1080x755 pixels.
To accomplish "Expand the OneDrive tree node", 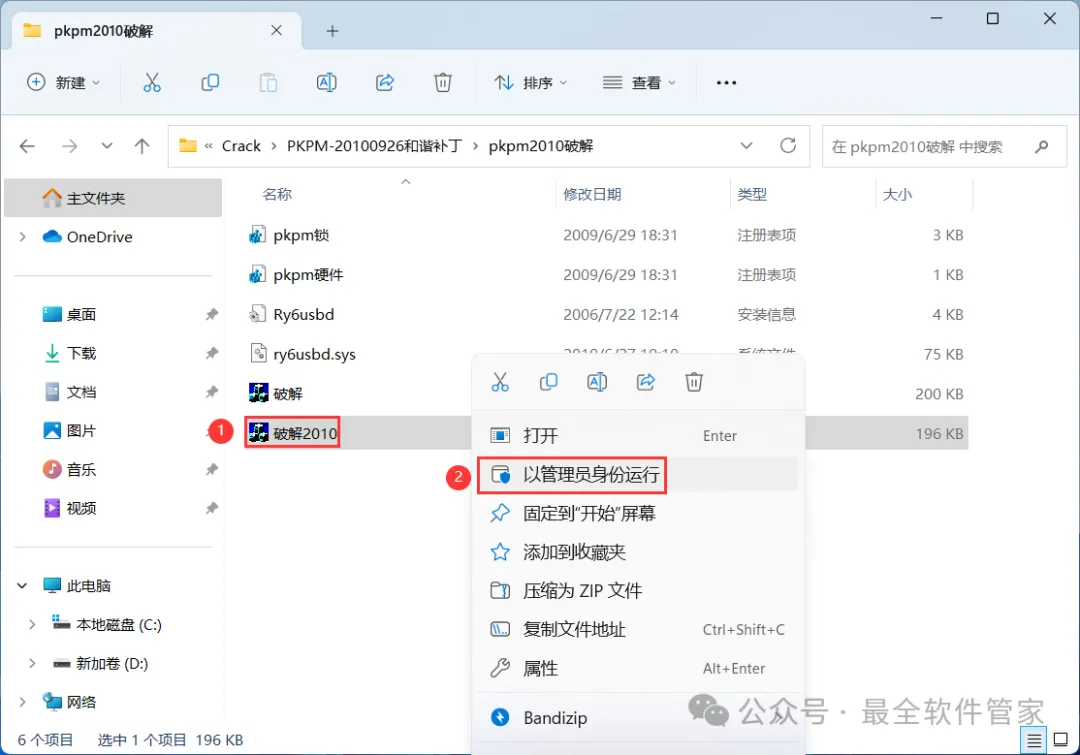I will point(23,237).
